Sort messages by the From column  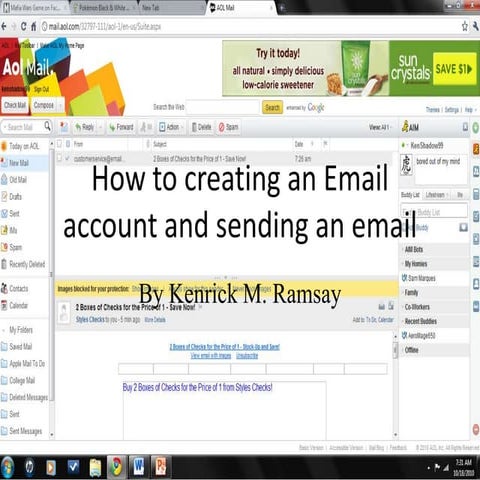tap(78, 144)
